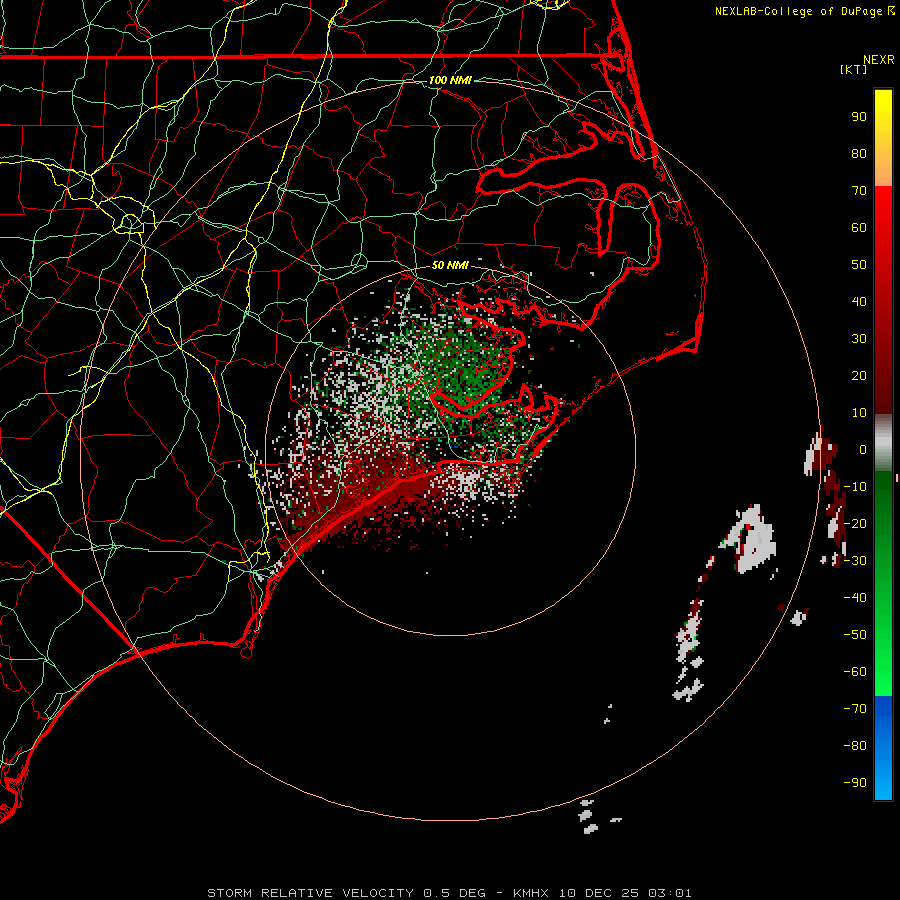
Task: Click the -80 scale value
Action: tap(855, 746)
